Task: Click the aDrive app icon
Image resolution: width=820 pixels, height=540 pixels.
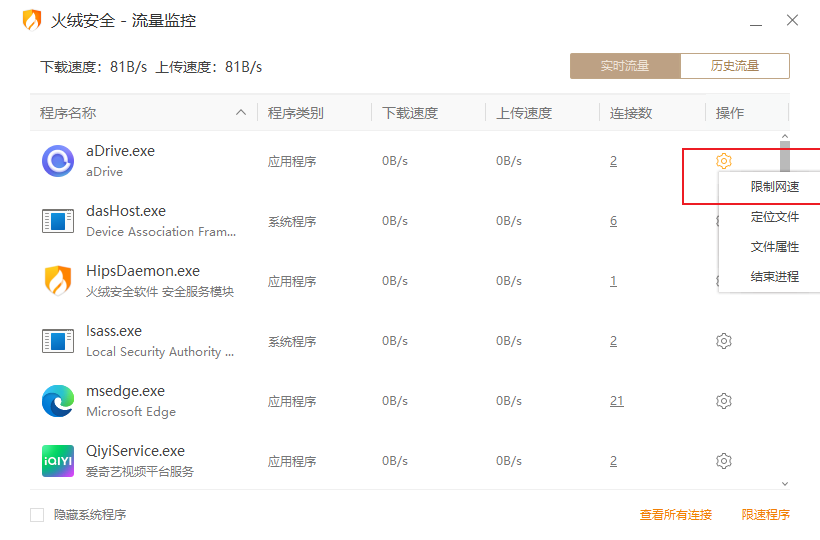Action: [58, 161]
